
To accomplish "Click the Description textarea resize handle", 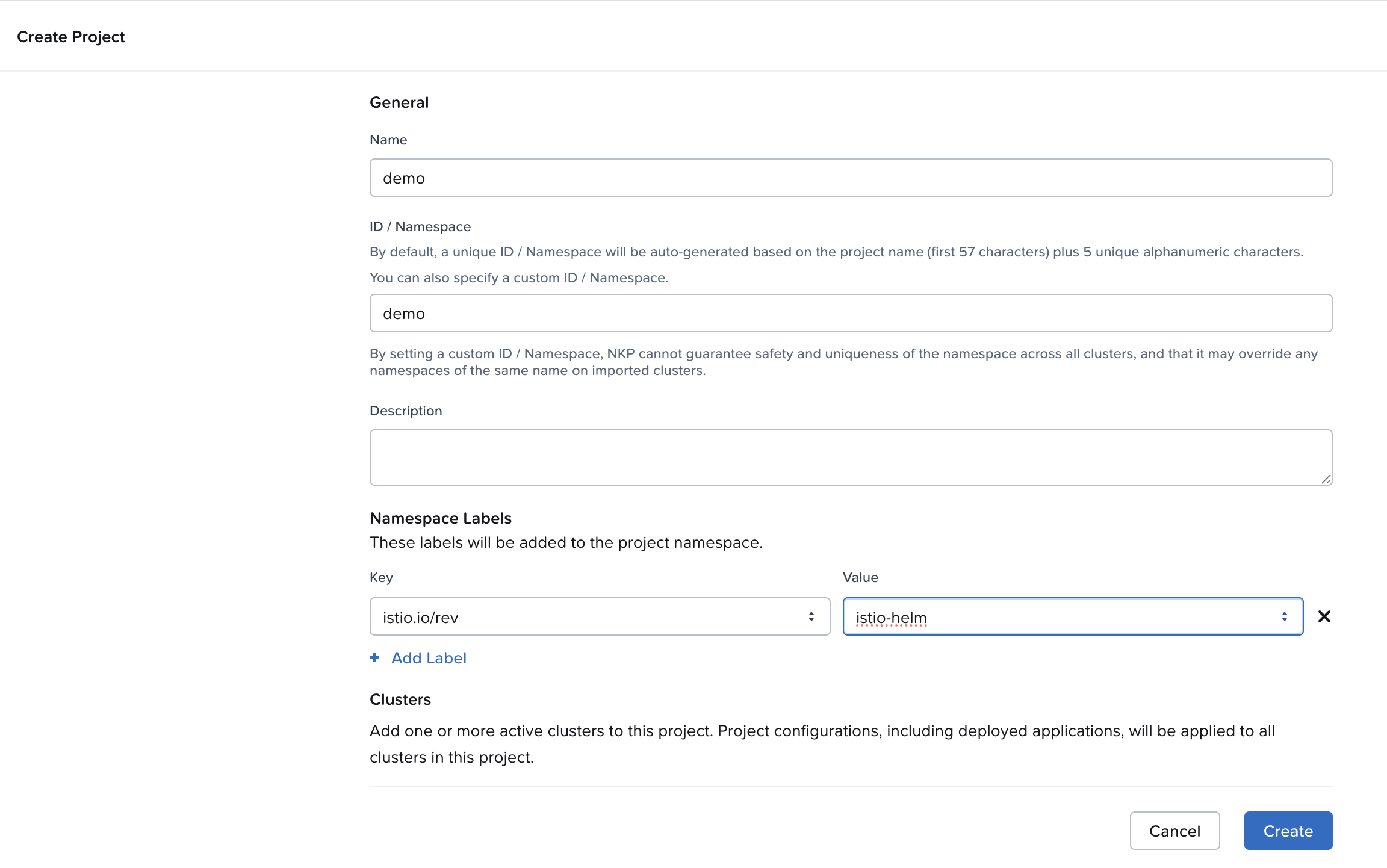I will tap(1326, 479).
